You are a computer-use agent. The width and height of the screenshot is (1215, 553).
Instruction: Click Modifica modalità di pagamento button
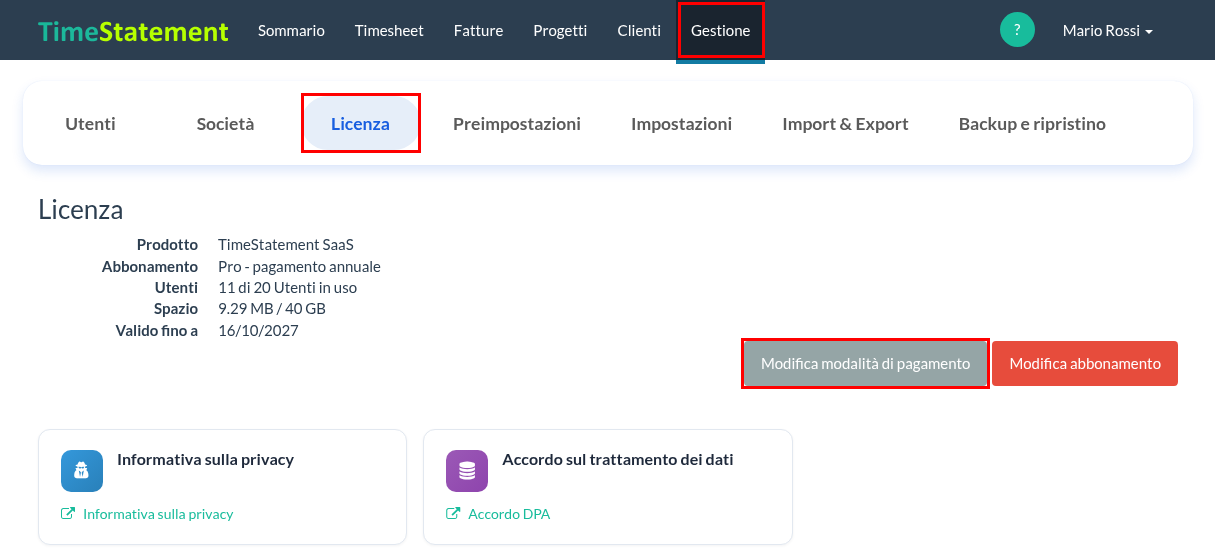click(x=865, y=364)
